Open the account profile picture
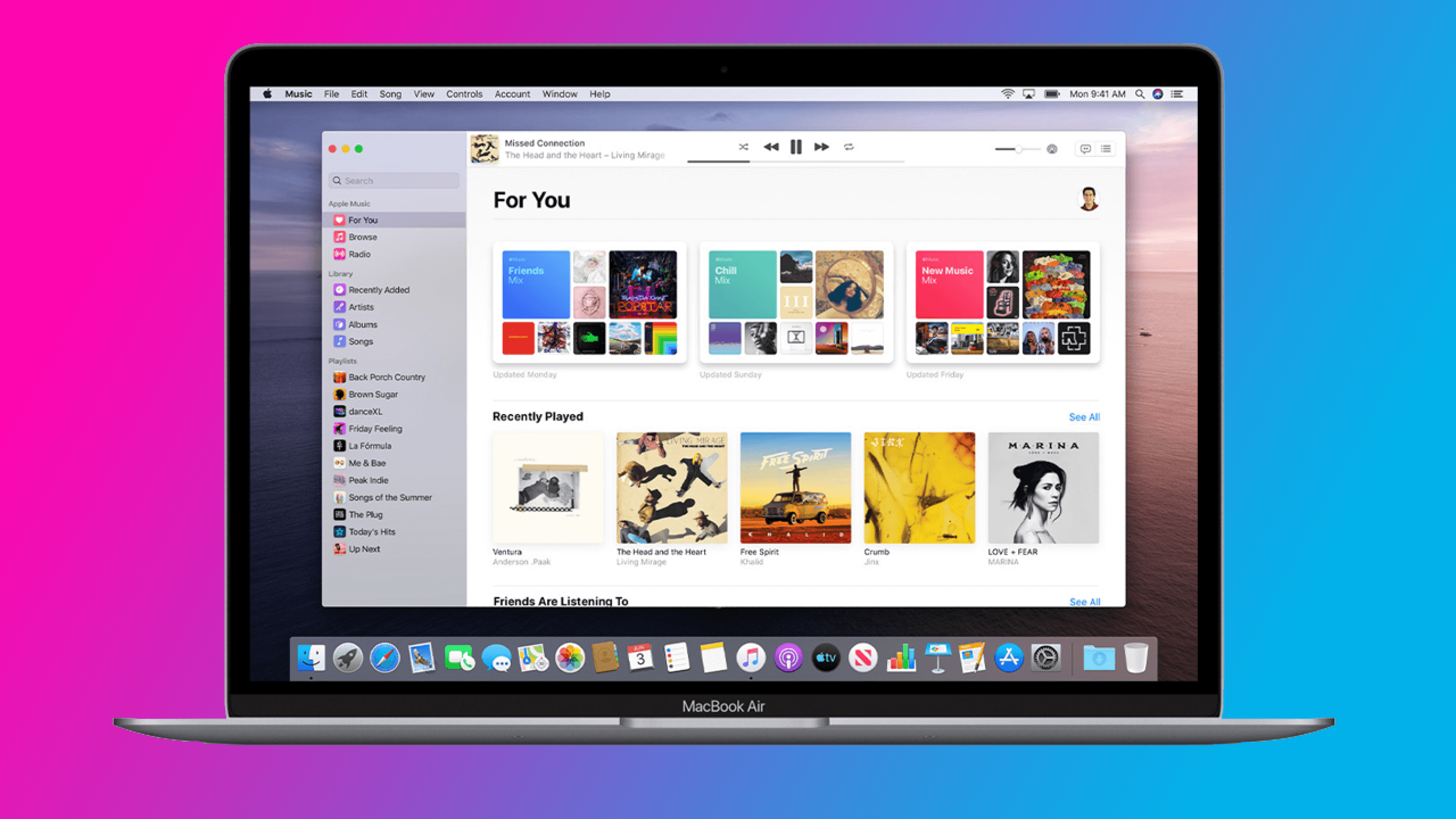Screen dimensions: 1456x819 click(x=1088, y=199)
